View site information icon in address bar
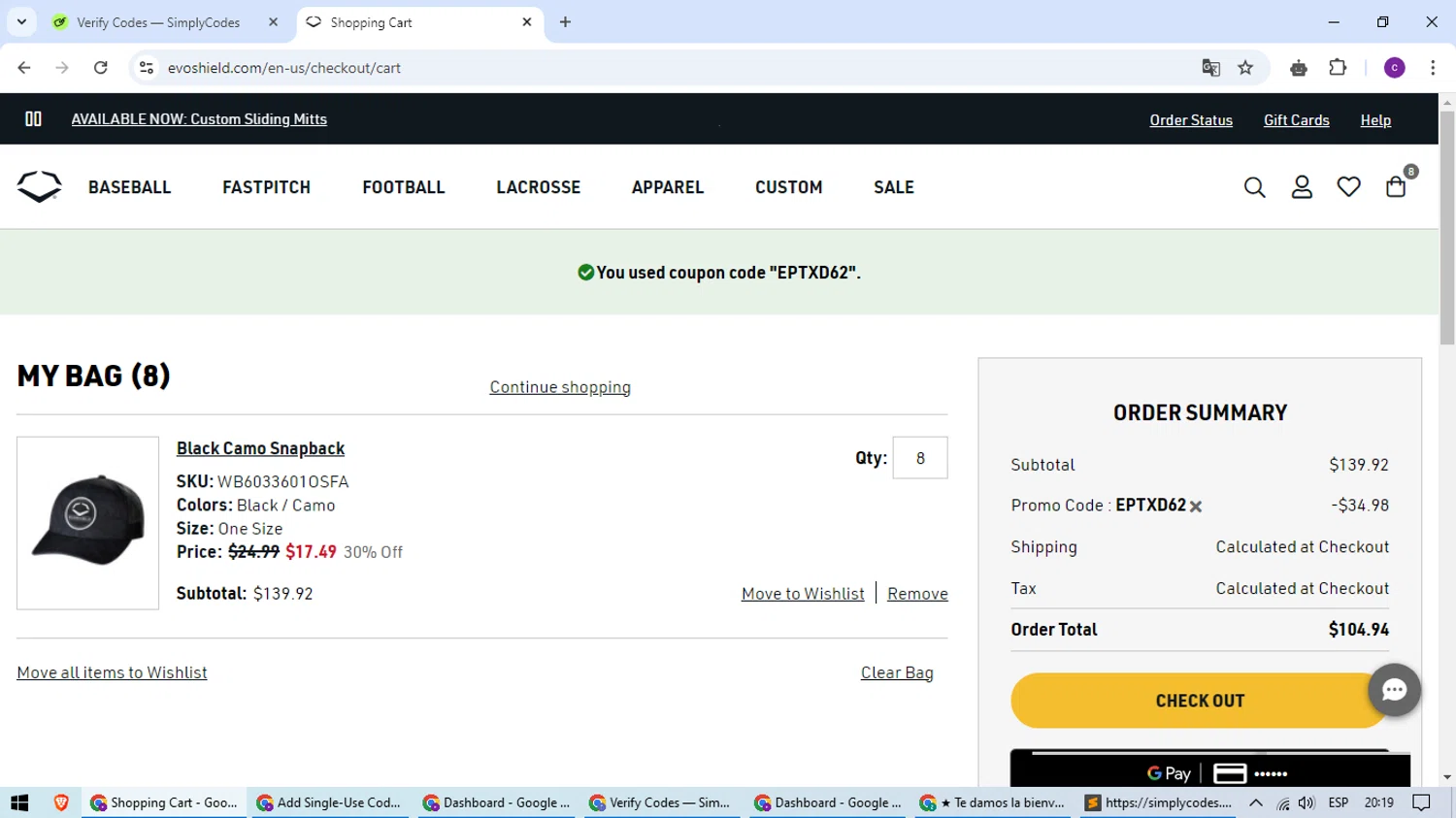This screenshot has width=1456, height=818. [x=147, y=68]
